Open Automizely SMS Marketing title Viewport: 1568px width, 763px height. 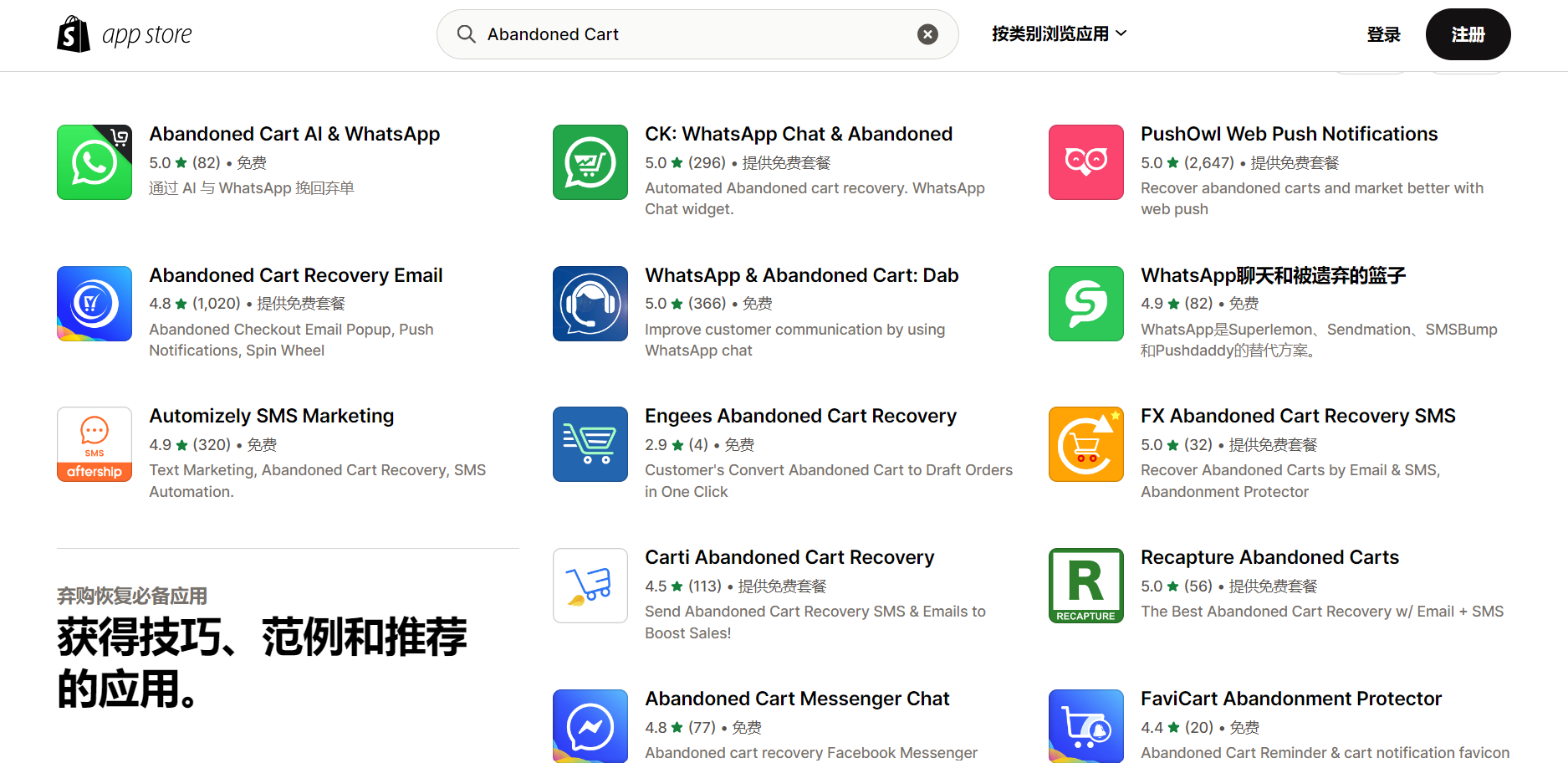click(x=272, y=416)
